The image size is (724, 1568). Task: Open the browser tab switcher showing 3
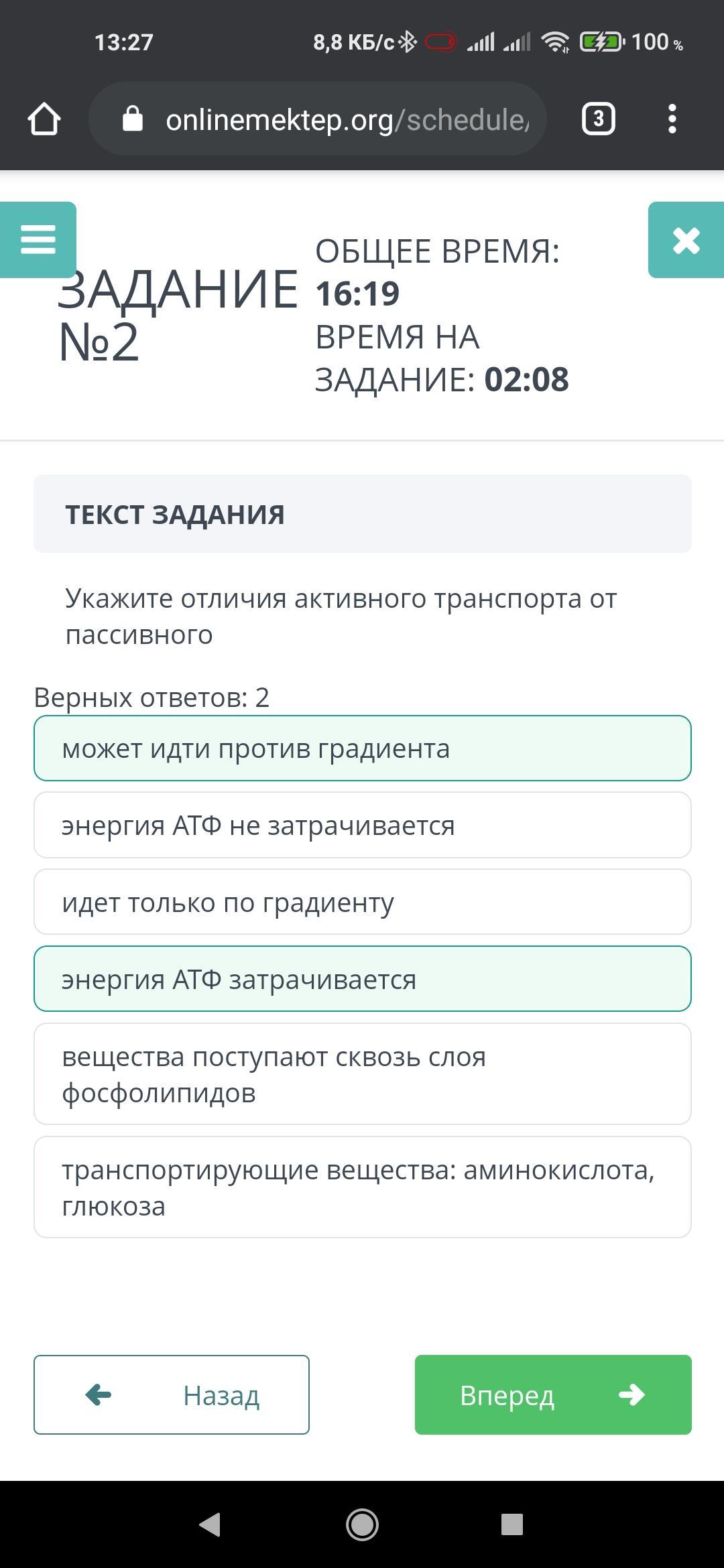tap(598, 119)
